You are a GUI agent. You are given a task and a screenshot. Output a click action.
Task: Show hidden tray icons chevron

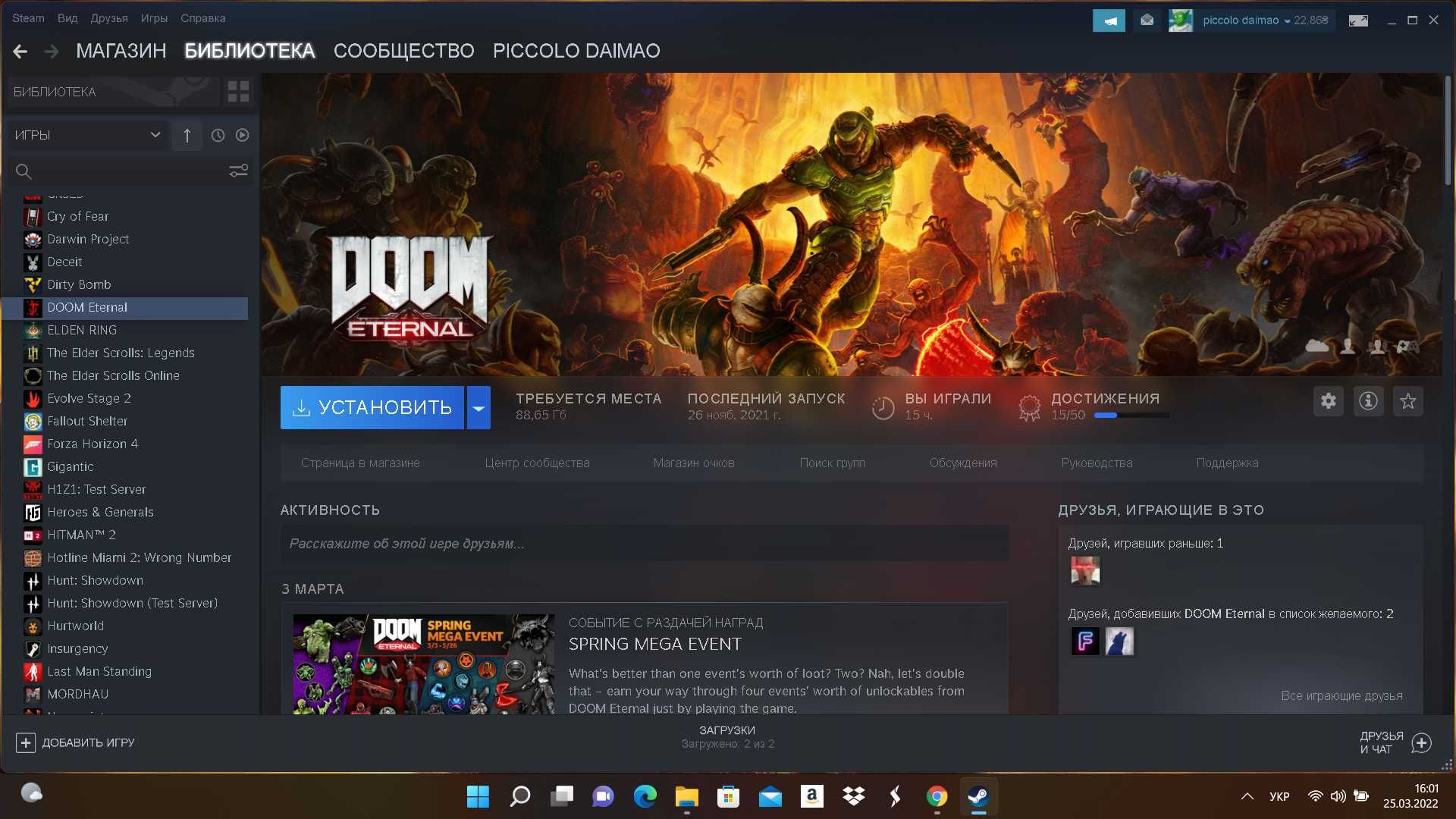pyautogui.click(x=1247, y=796)
